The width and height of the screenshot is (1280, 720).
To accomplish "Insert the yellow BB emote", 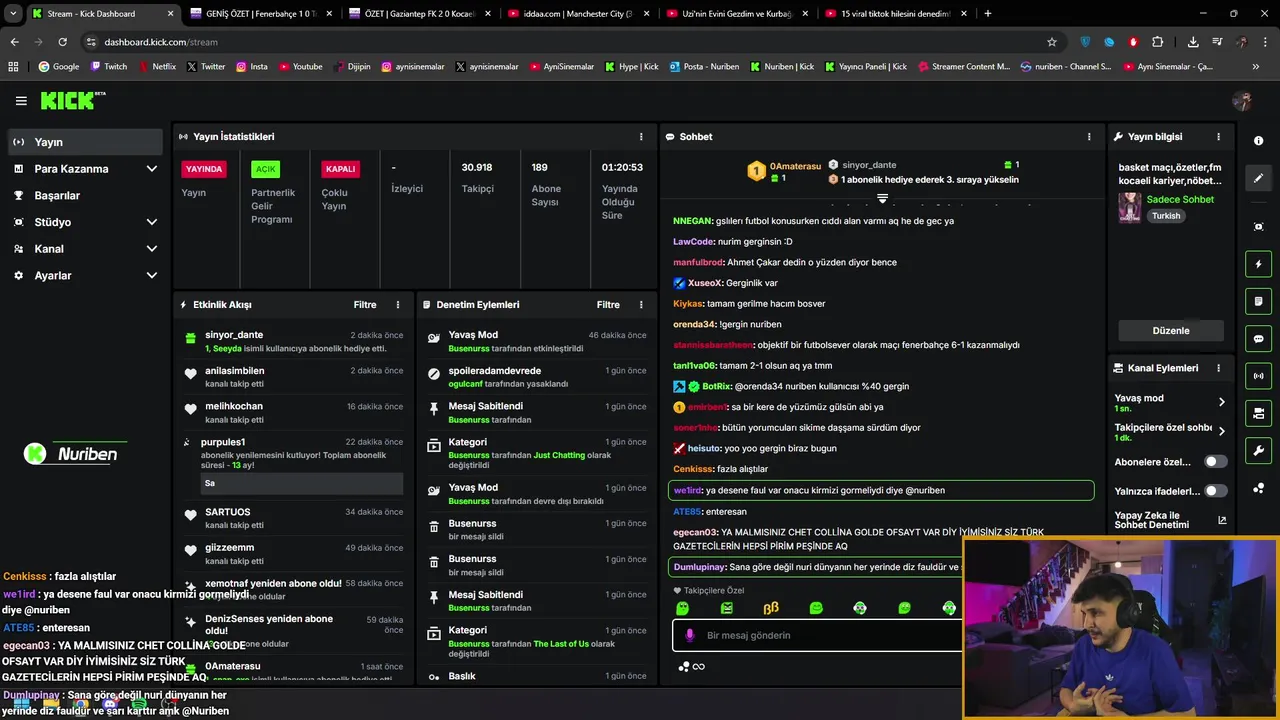I will [771, 608].
